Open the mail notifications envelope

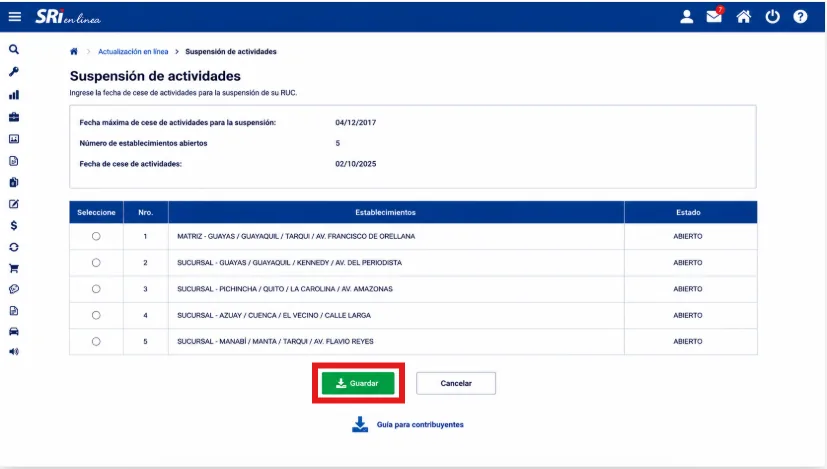pos(714,16)
